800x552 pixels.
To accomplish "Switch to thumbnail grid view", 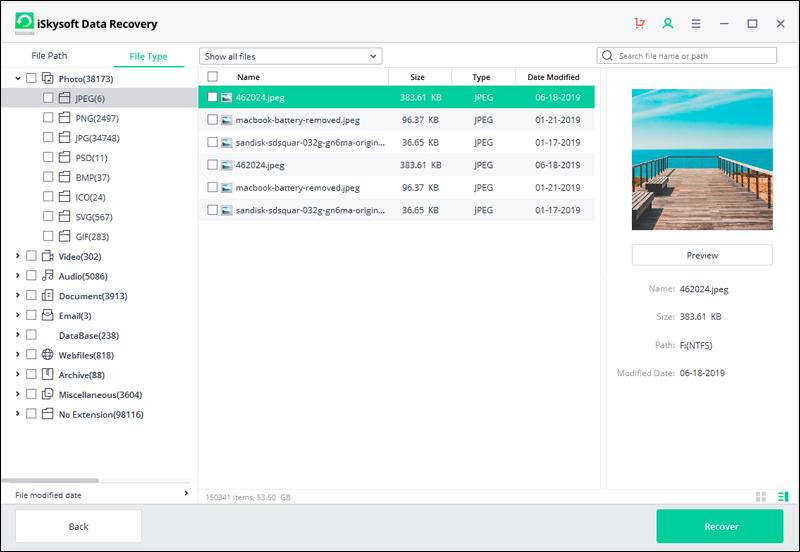I will (x=761, y=496).
